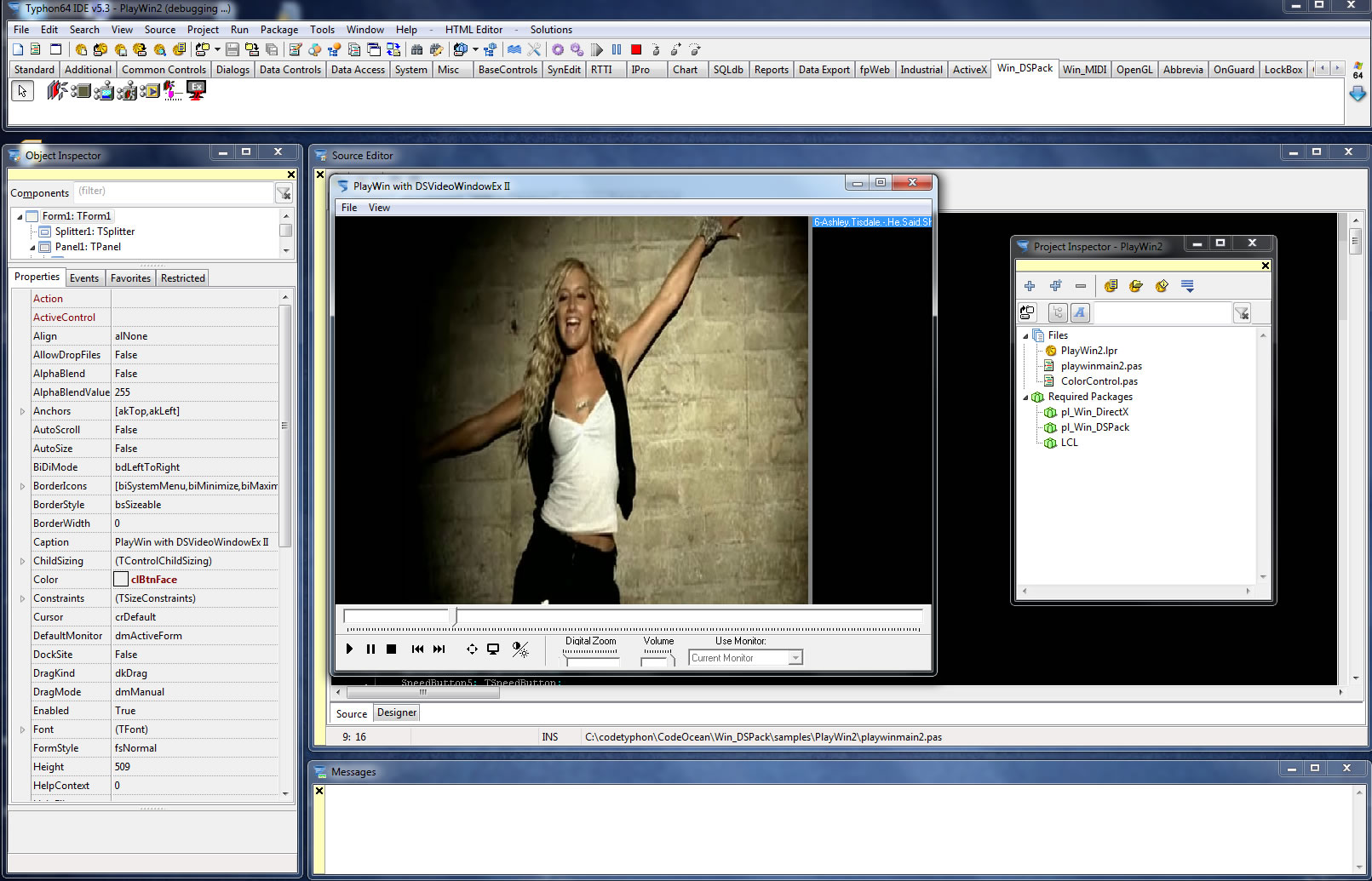1372x881 pixels.
Task: Click the brightness/contrast icon in PlayWin
Action: [x=520, y=649]
